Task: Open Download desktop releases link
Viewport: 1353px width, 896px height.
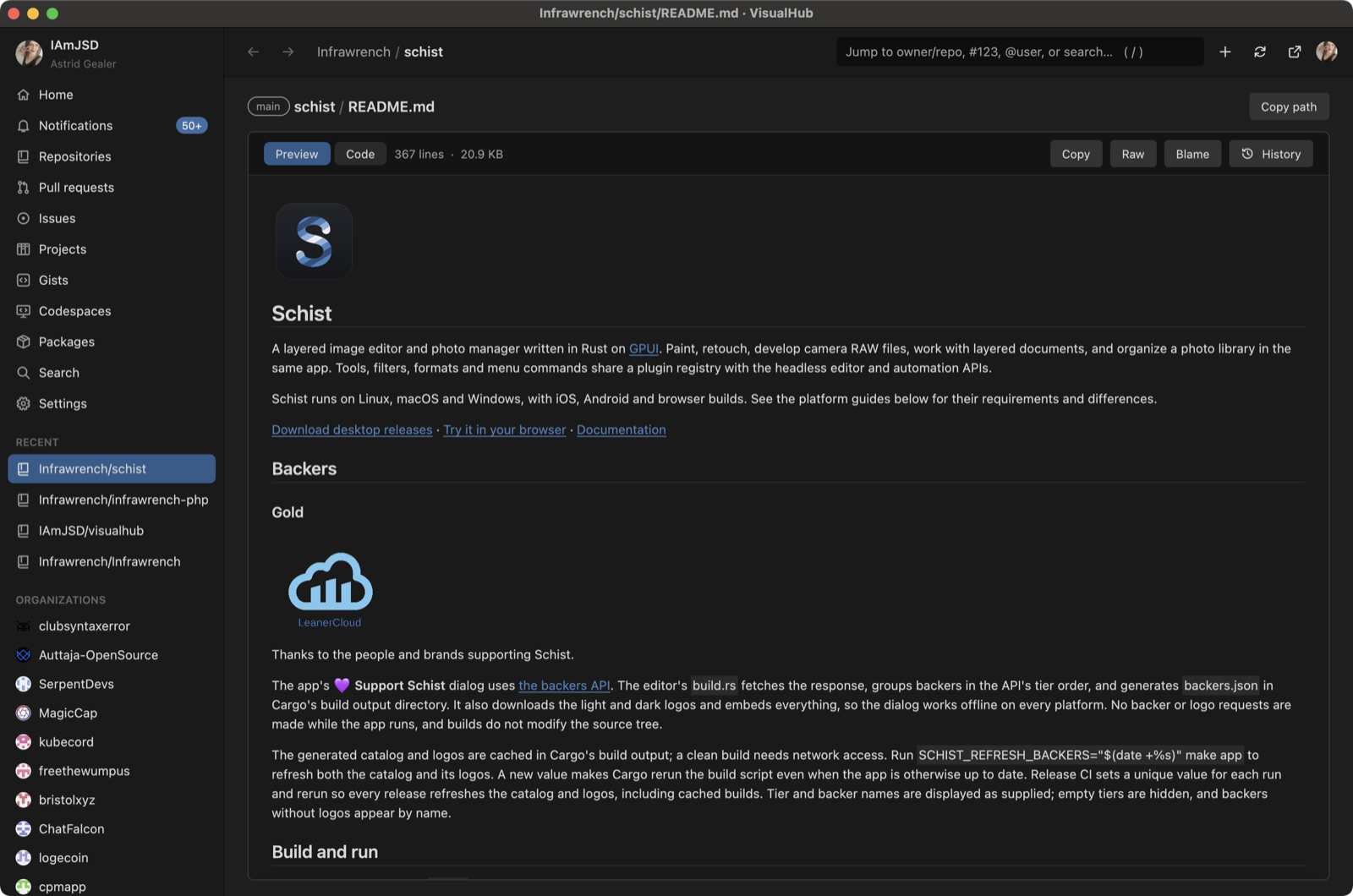Action: tap(352, 429)
